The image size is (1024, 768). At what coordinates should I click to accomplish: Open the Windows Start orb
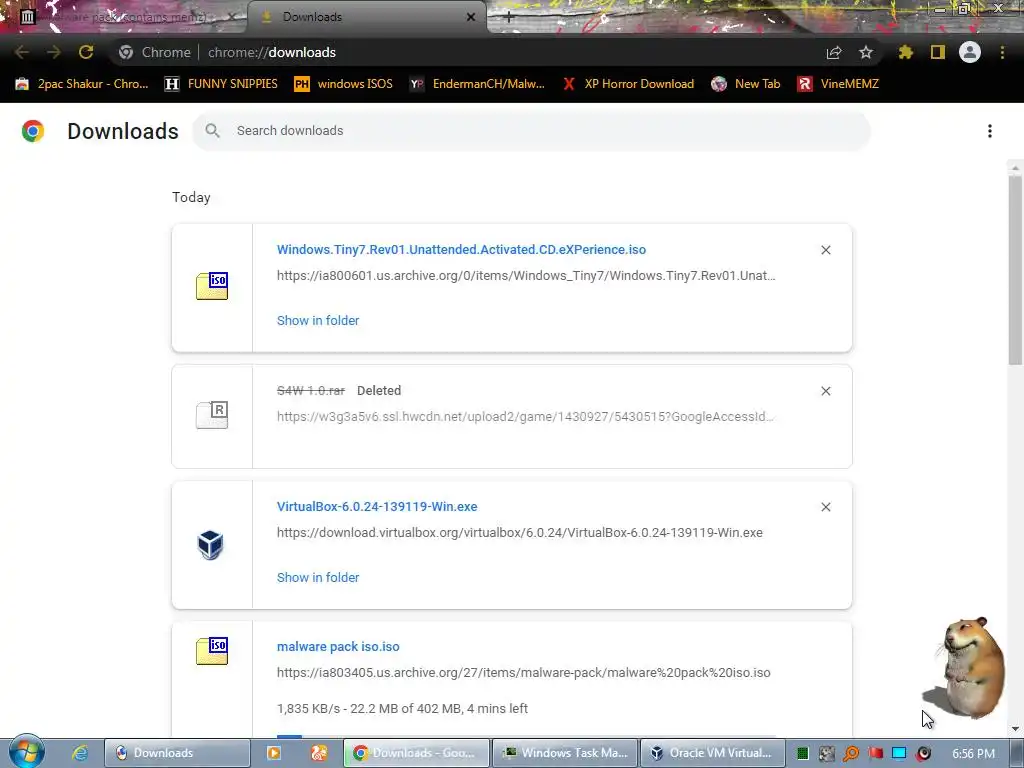[27, 752]
